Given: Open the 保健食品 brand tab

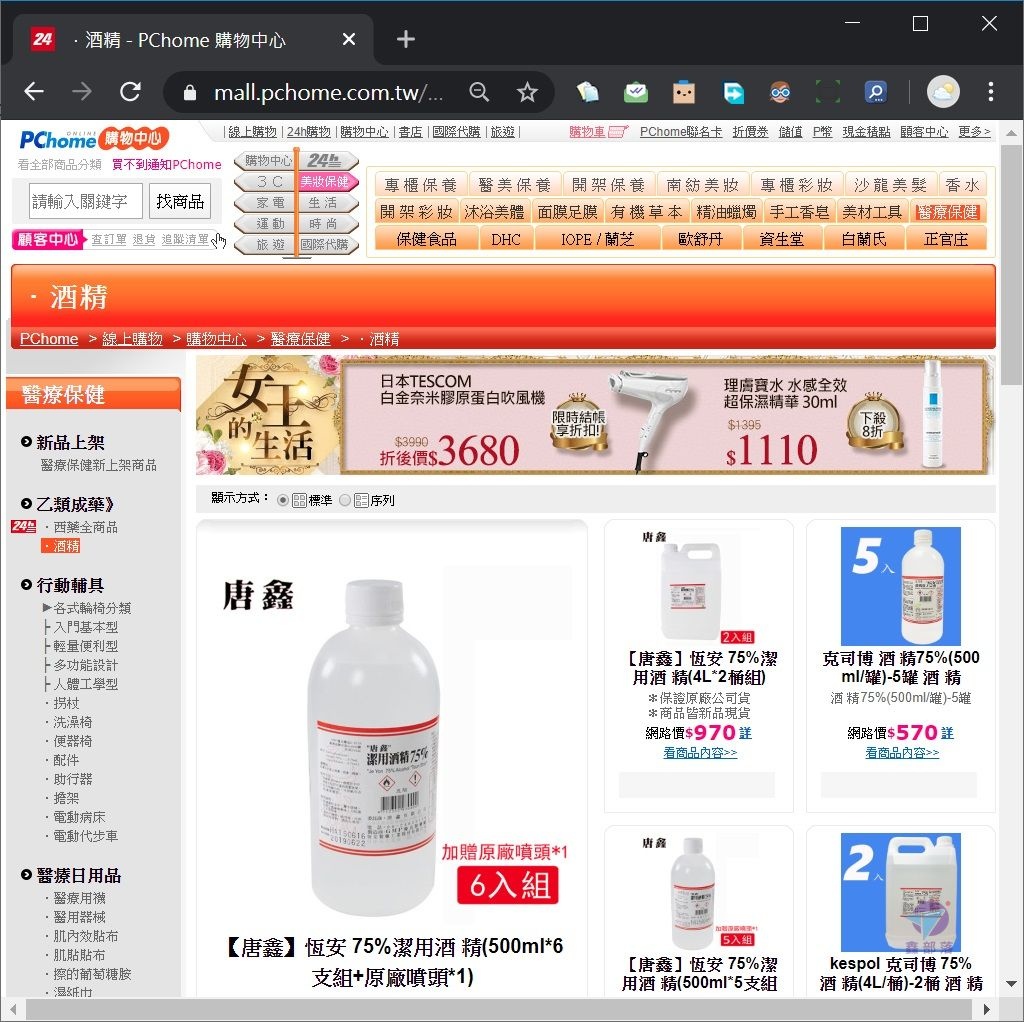Looking at the screenshot, I should tap(426, 239).
